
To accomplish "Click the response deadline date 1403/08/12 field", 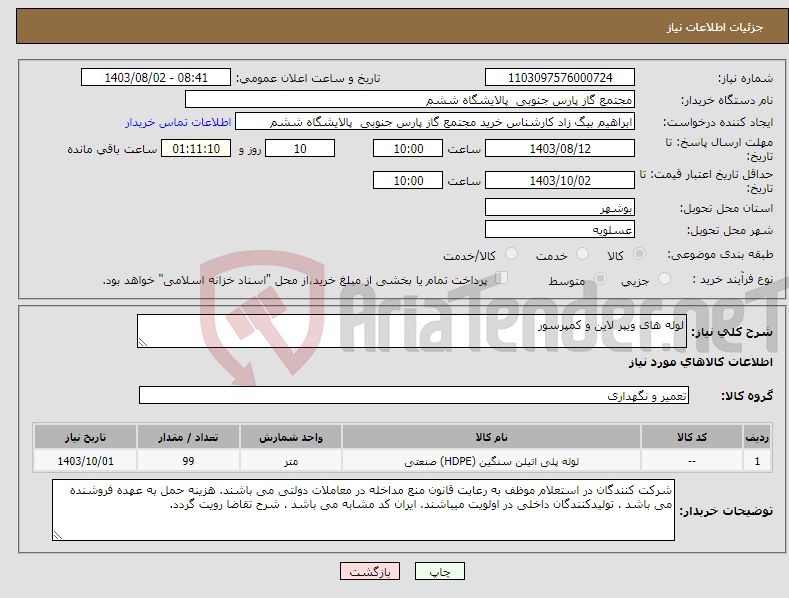I will point(560,148).
